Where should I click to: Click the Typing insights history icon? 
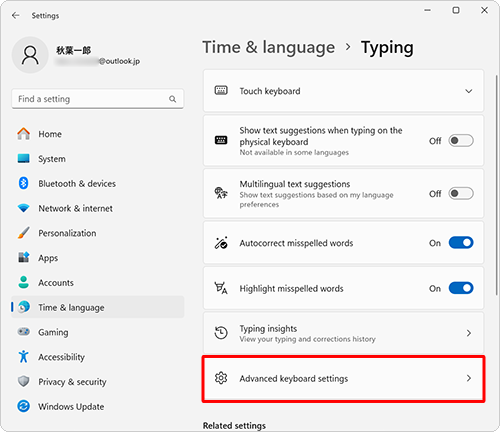tap(221, 333)
